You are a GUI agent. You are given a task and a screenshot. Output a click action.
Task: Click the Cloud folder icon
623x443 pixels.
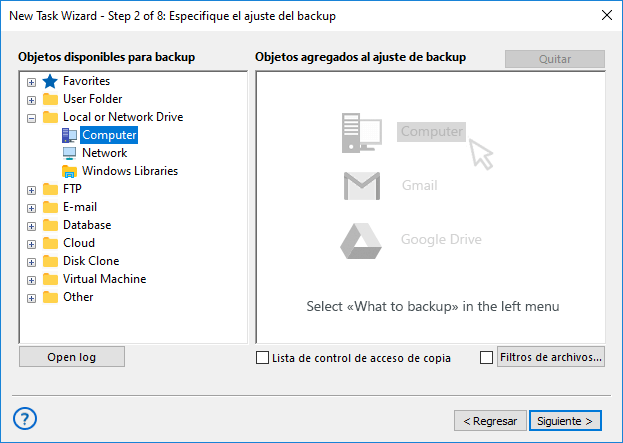[x=50, y=243]
